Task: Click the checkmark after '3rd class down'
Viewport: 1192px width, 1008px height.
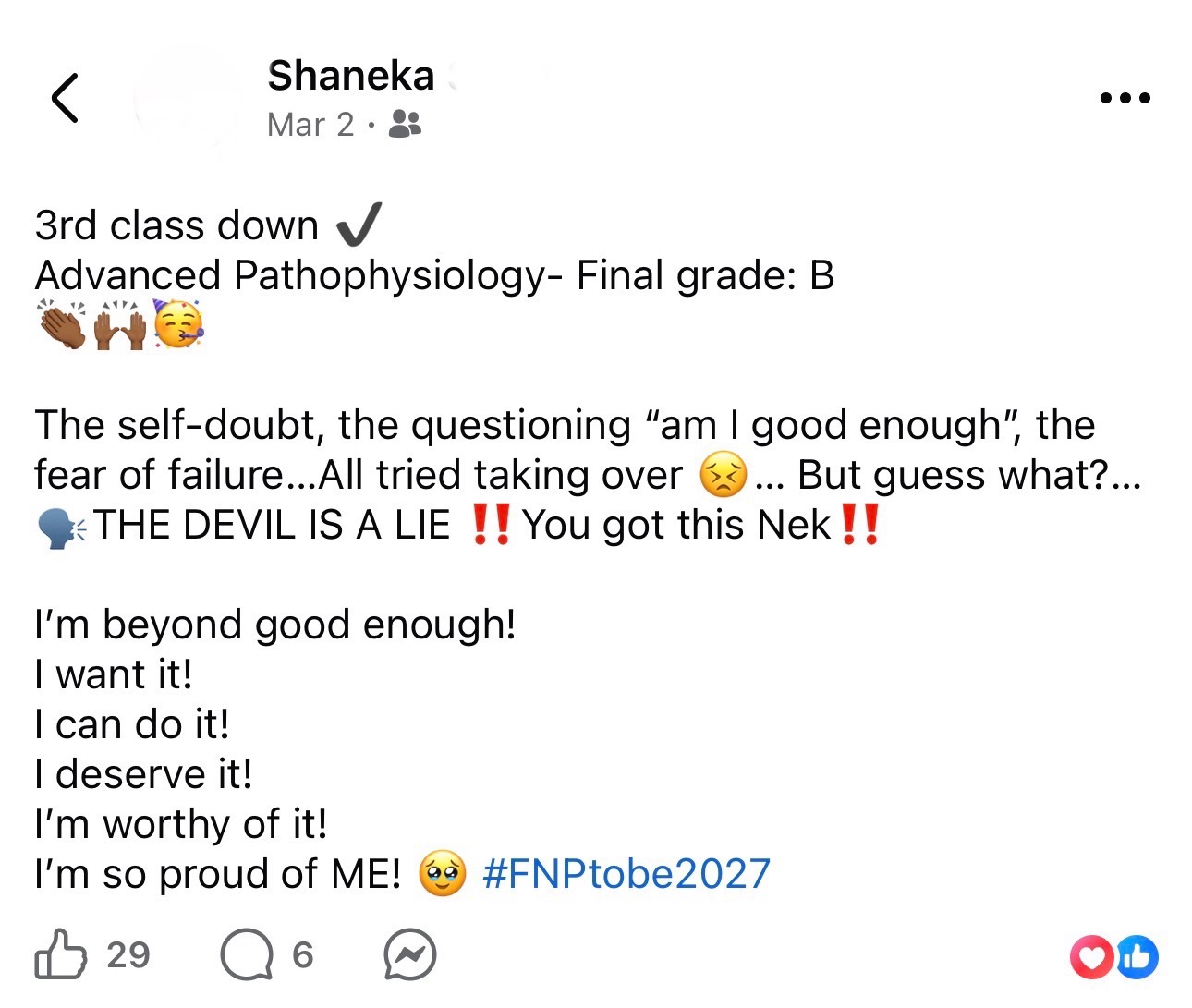Action: pyautogui.click(x=359, y=225)
